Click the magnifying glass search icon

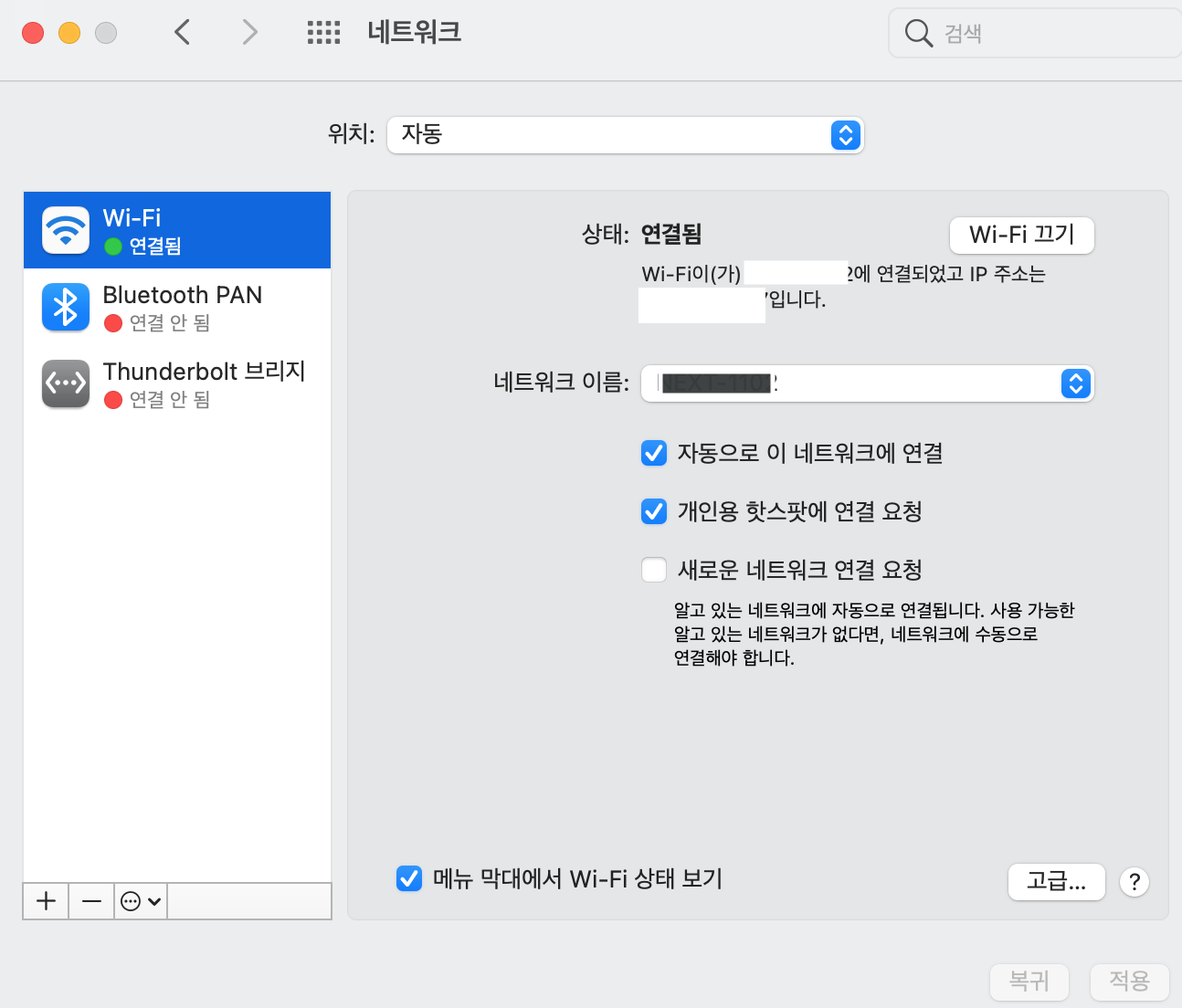[918, 33]
